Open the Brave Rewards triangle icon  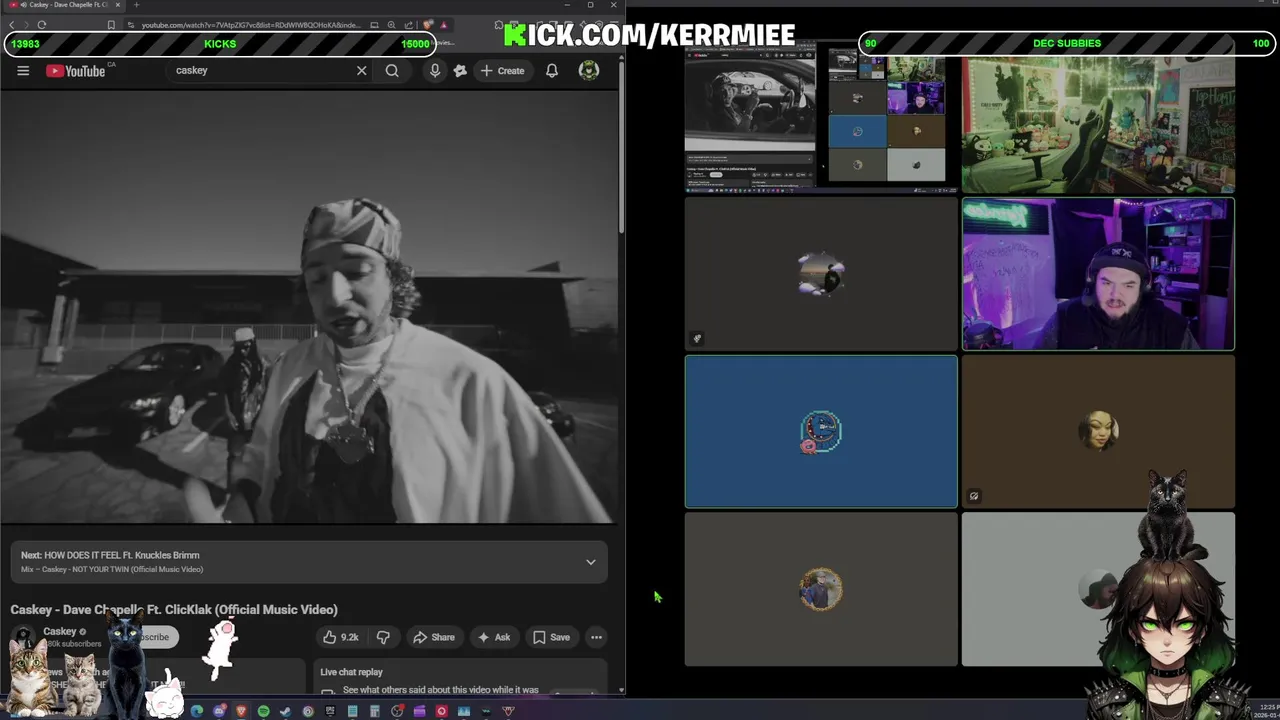click(x=443, y=25)
